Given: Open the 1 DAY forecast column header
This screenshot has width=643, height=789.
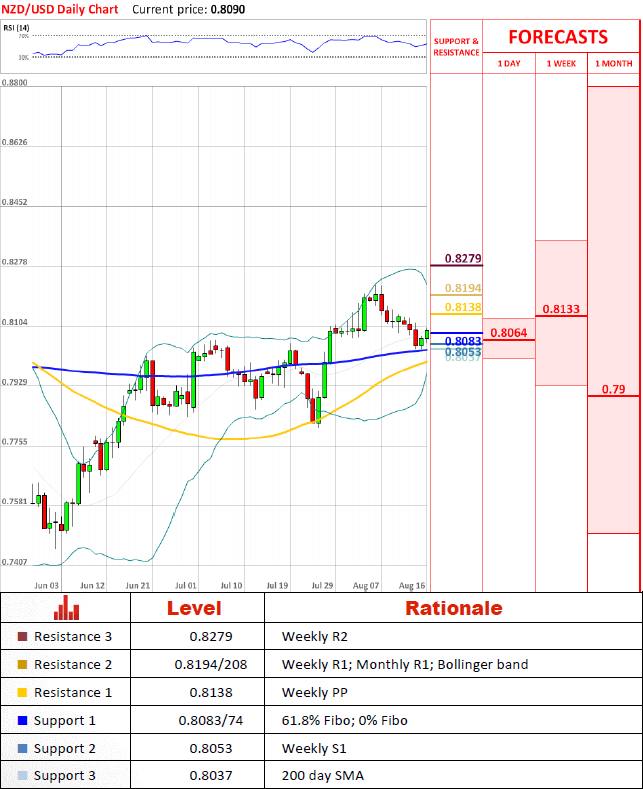Looking at the screenshot, I should click(x=508, y=63).
